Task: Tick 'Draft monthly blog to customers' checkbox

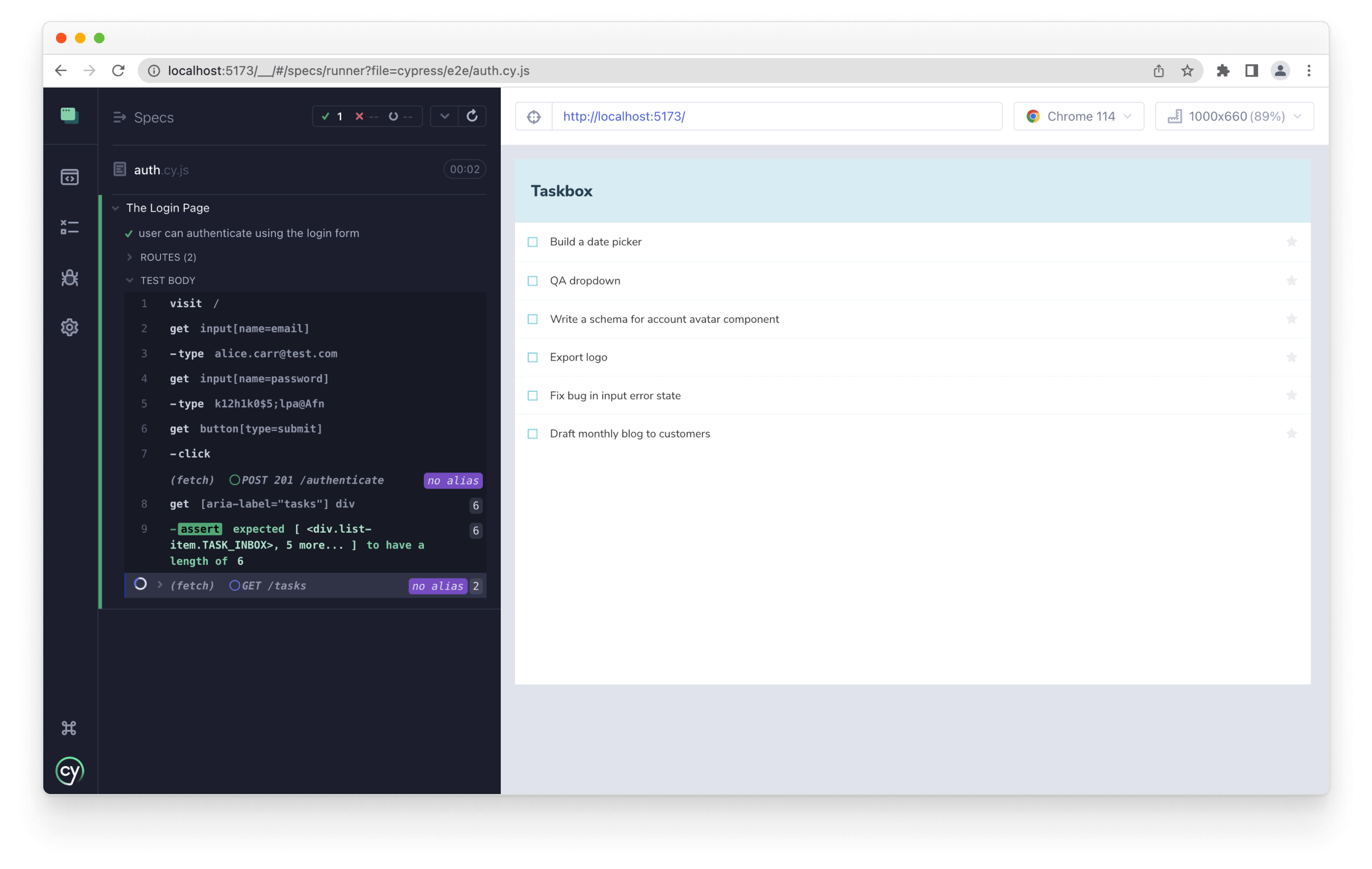Action: 533,434
